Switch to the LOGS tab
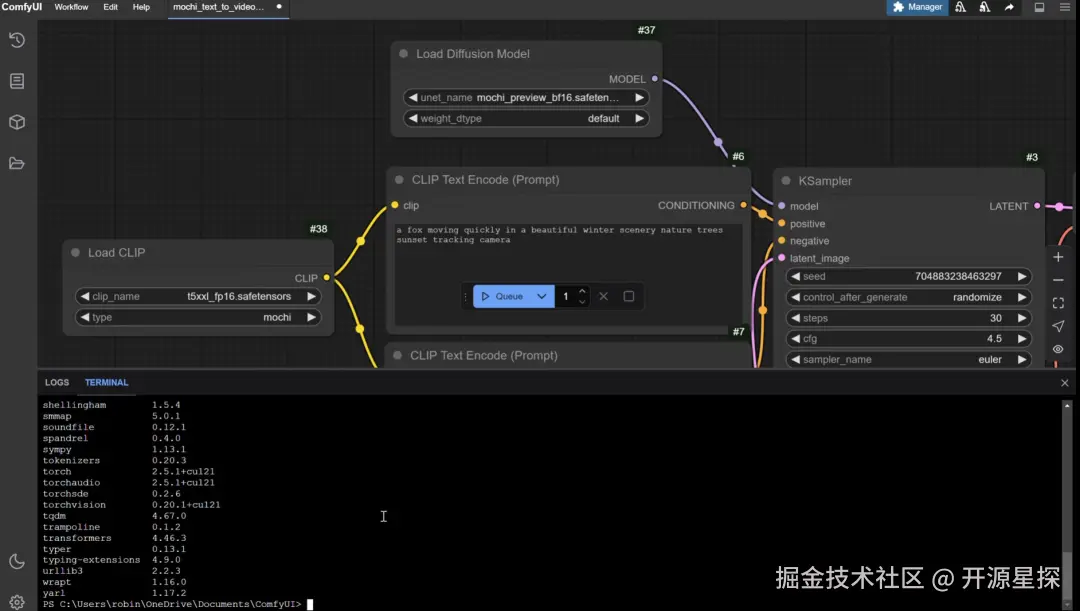The height and width of the screenshot is (611, 1080). (x=57, y=382)
